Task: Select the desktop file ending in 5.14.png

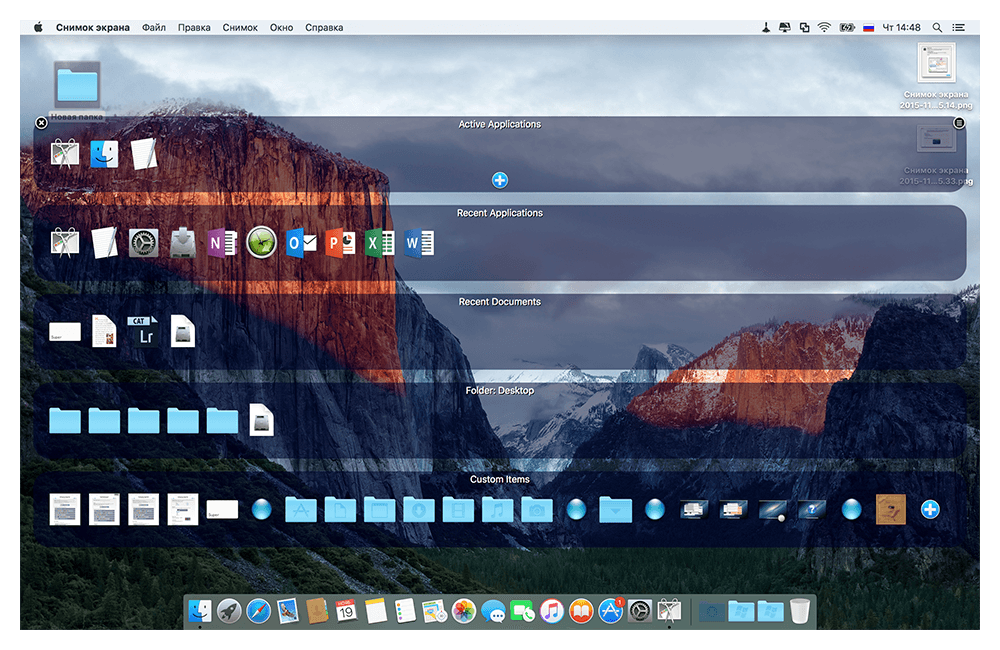Action: (936, 76)
